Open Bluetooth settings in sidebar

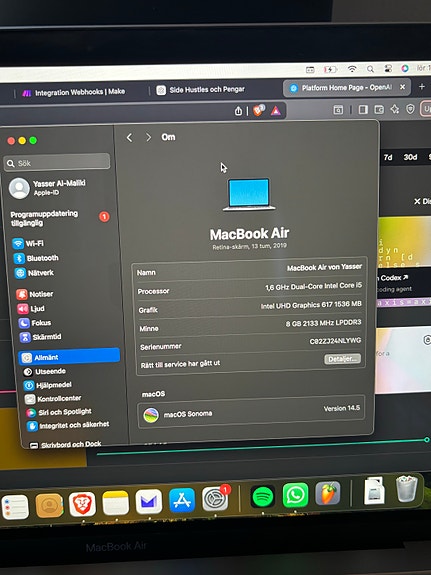click(x=36, y=258)
